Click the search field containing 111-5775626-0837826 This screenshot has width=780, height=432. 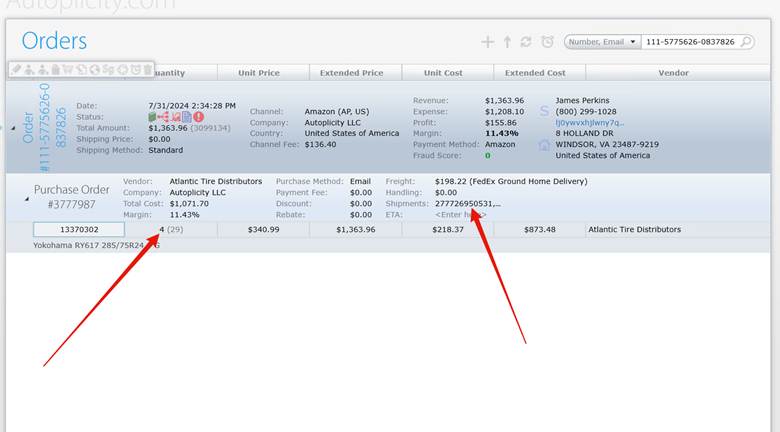click(690, 42)
